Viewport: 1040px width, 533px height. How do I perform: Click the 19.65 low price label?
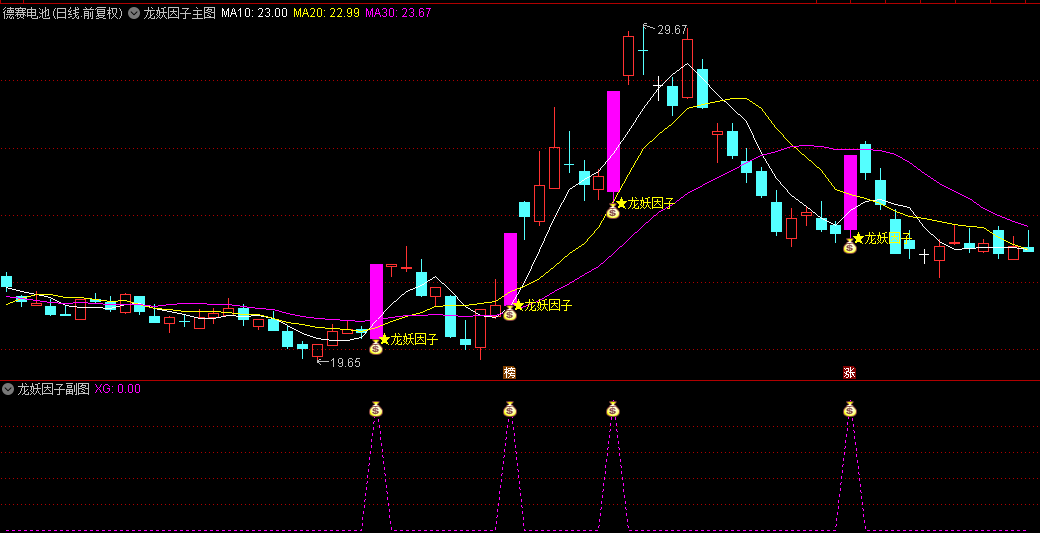point(346,363)
